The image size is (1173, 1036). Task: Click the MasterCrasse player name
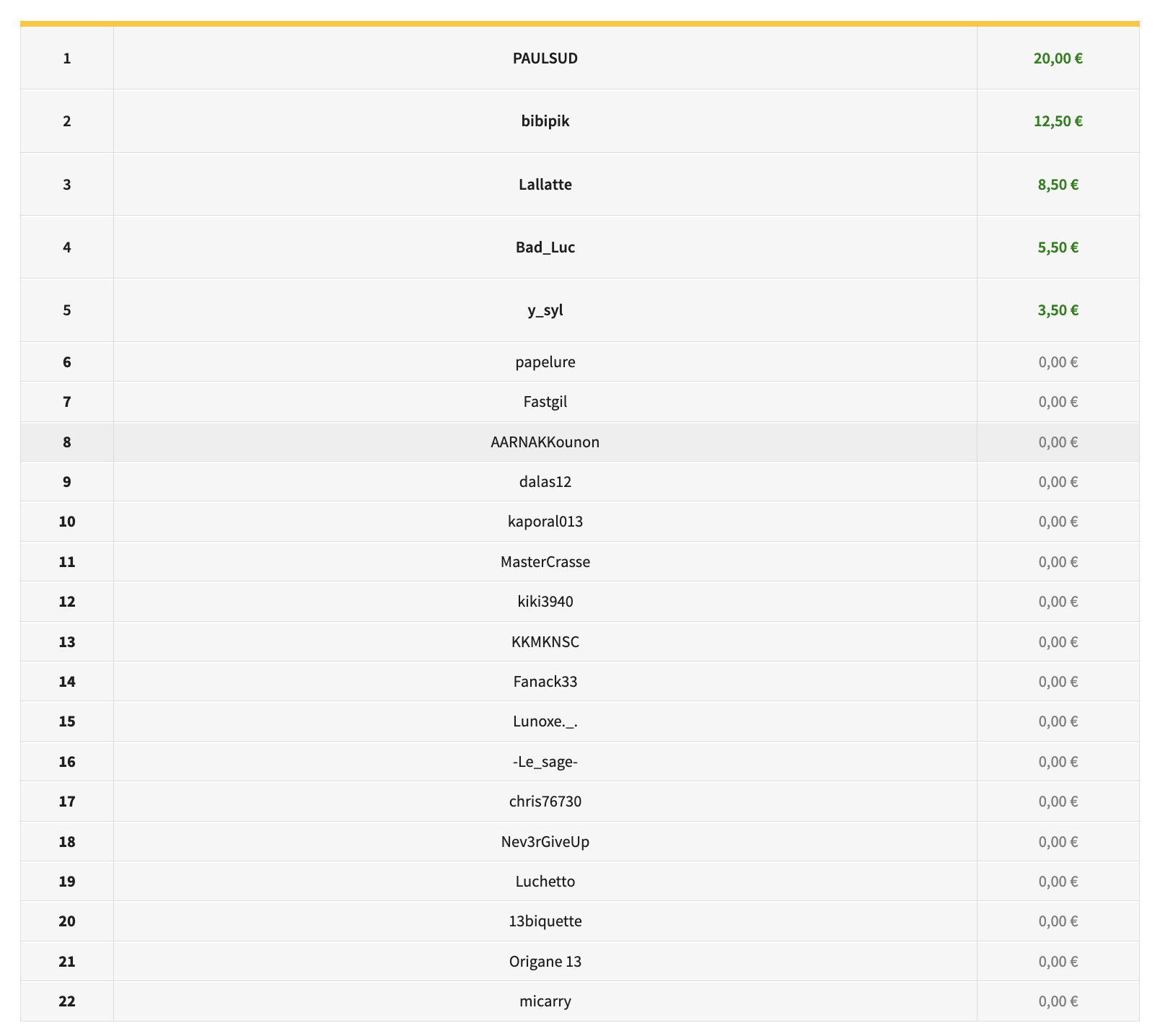(x=545, y=562)
